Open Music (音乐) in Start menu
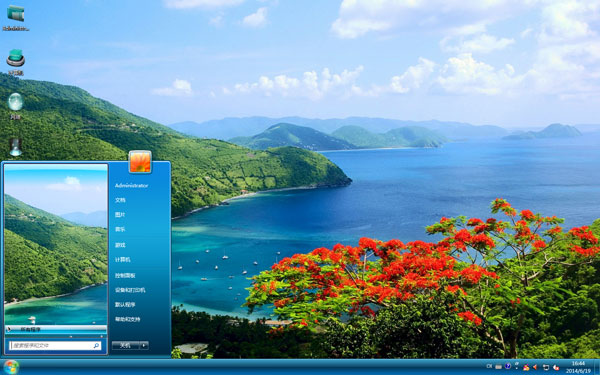 pos(120,230)
